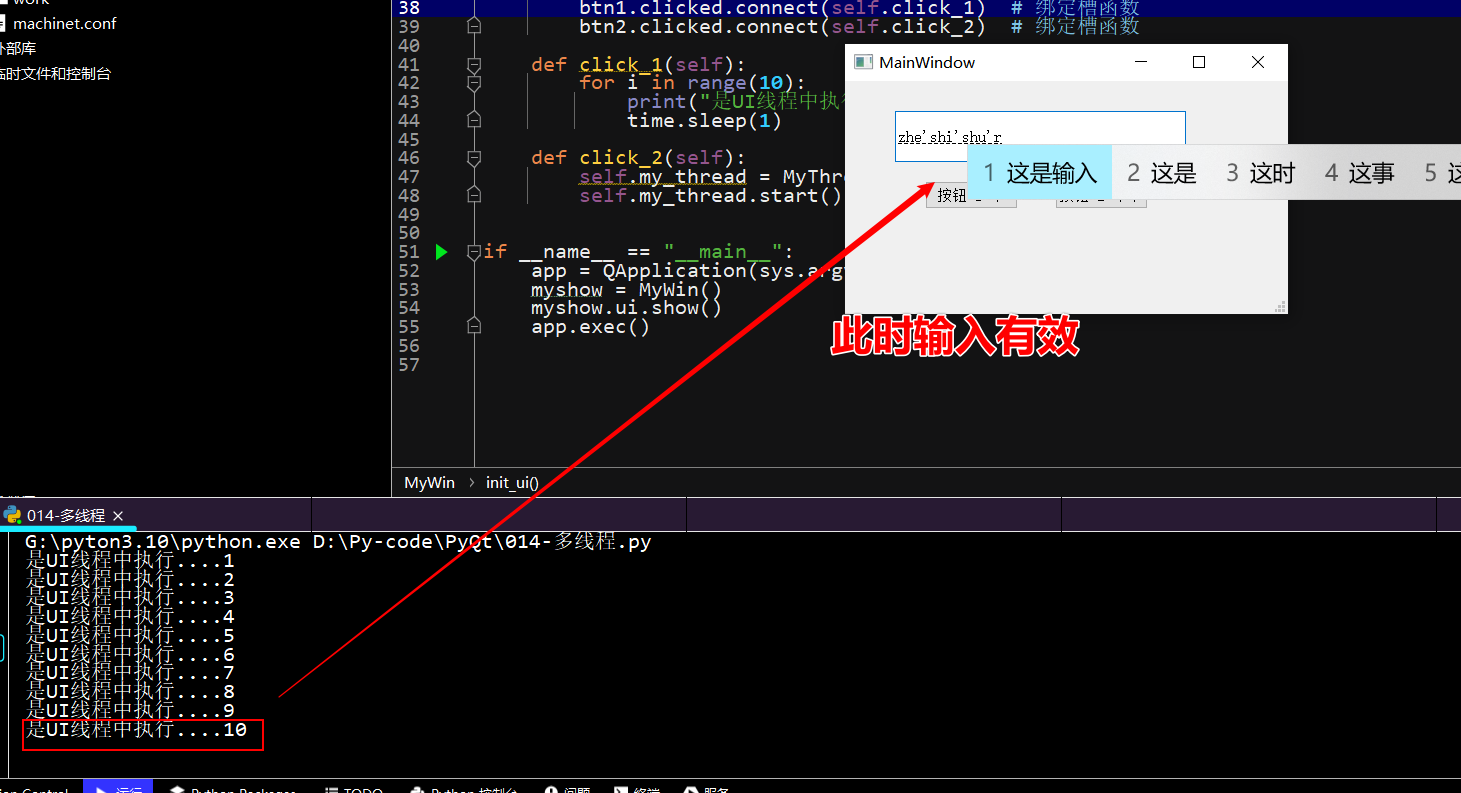Image resolution: width=1461 pixels, height=793 pixels.
Task: Click the init_ui() breadcrumb
Action: pyautogui.click(x=512, y=483)
